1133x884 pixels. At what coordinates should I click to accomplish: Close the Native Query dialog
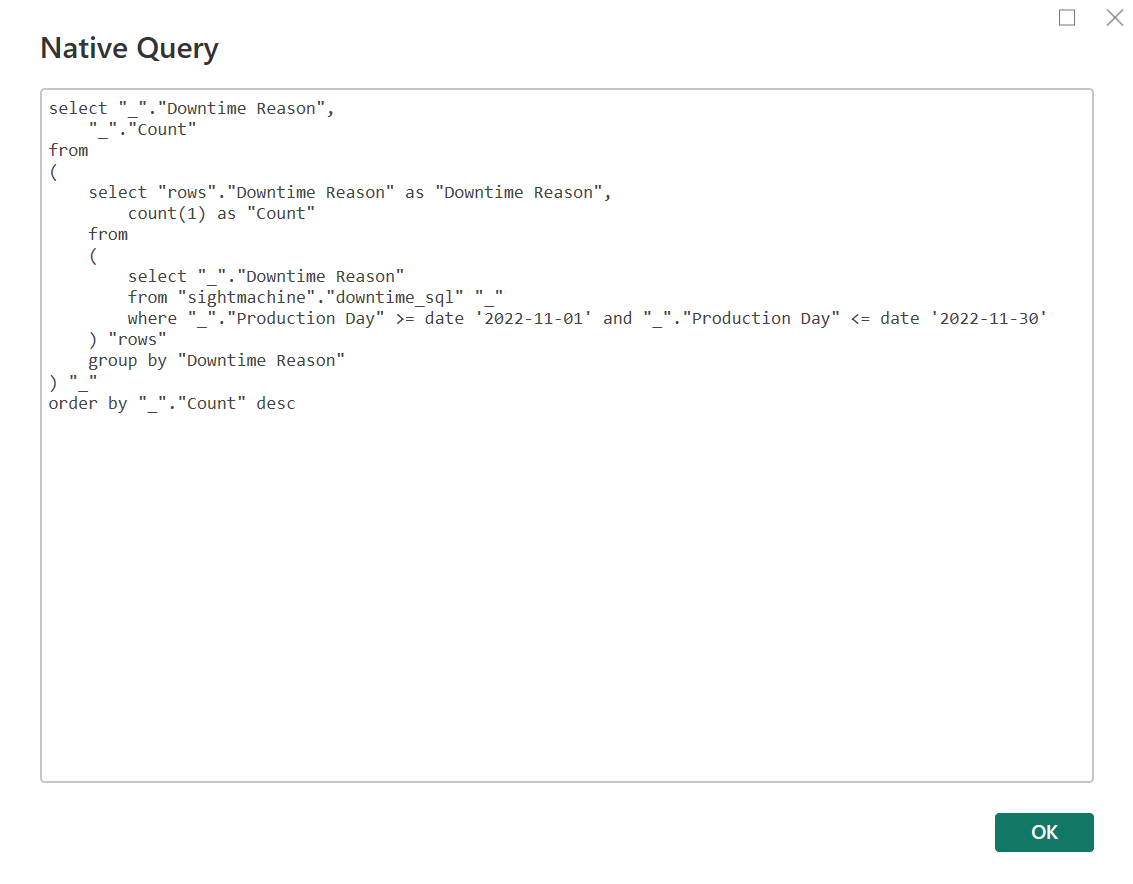click(x=1114, y=18)
